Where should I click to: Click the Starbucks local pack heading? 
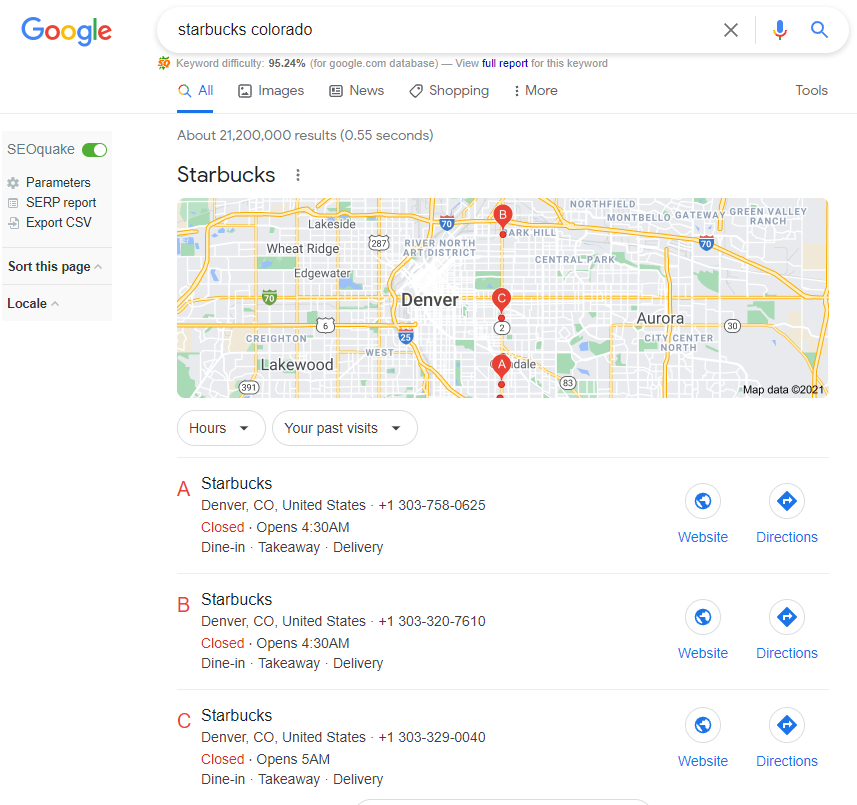[226, 175]
